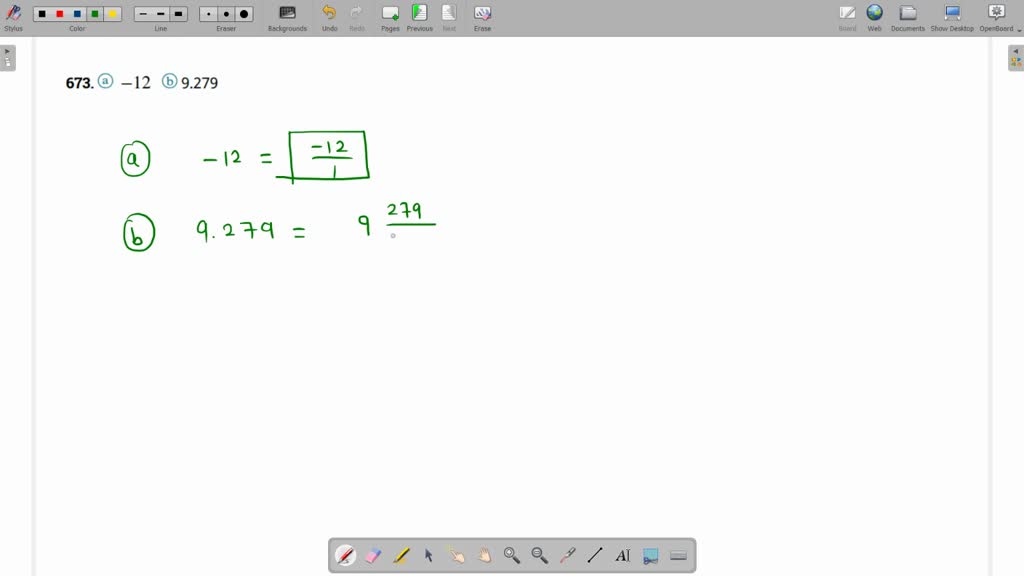Open the Pages menu
This screenshot has width=1024, height=576.
(x=390, y=15)
